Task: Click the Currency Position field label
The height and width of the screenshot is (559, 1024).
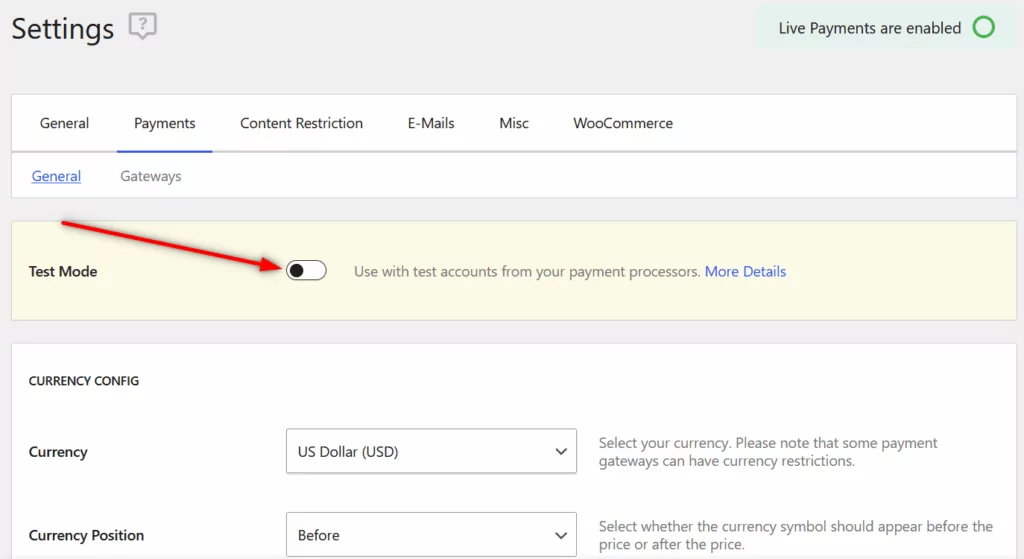Action: 87,535
